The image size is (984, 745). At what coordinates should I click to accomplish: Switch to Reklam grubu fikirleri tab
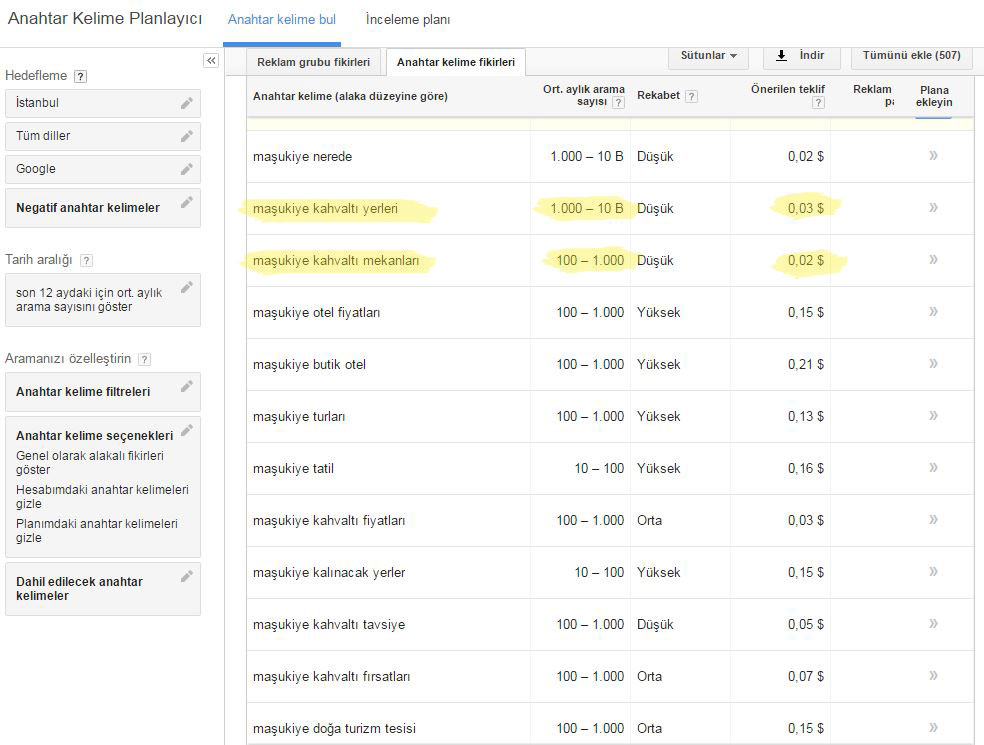tap(313, 62)
